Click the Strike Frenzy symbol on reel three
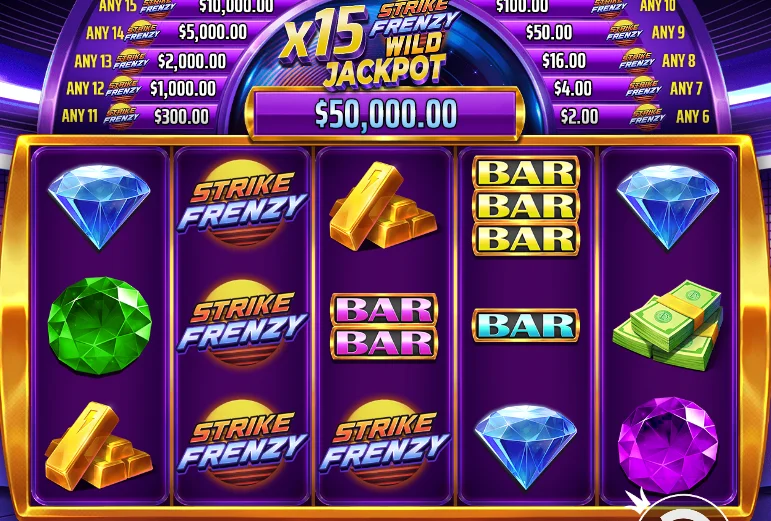The height and width of the screenshot is (521, 771). pyautogui.click(x=385, y=443)
